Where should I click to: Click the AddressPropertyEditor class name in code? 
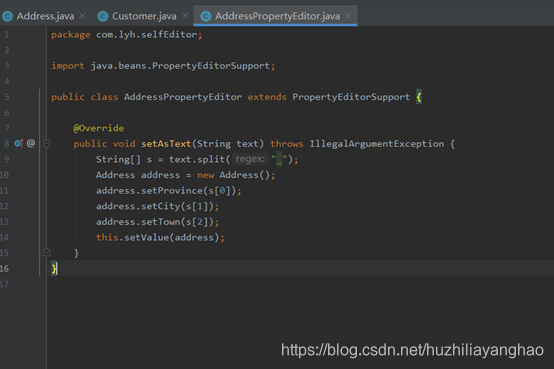(x=183, y=97)
